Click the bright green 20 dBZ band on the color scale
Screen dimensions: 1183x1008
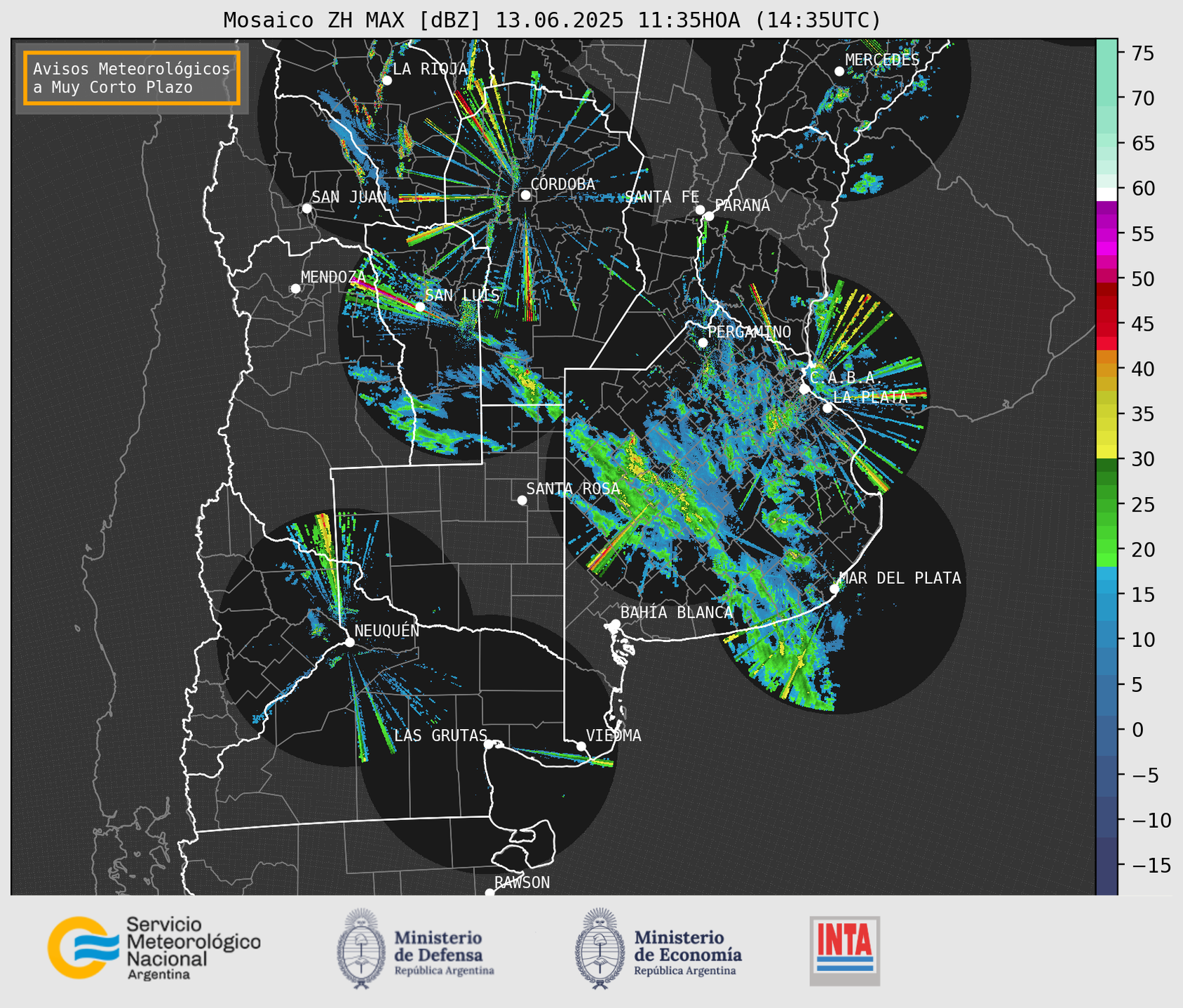[x=1107, y=547]
